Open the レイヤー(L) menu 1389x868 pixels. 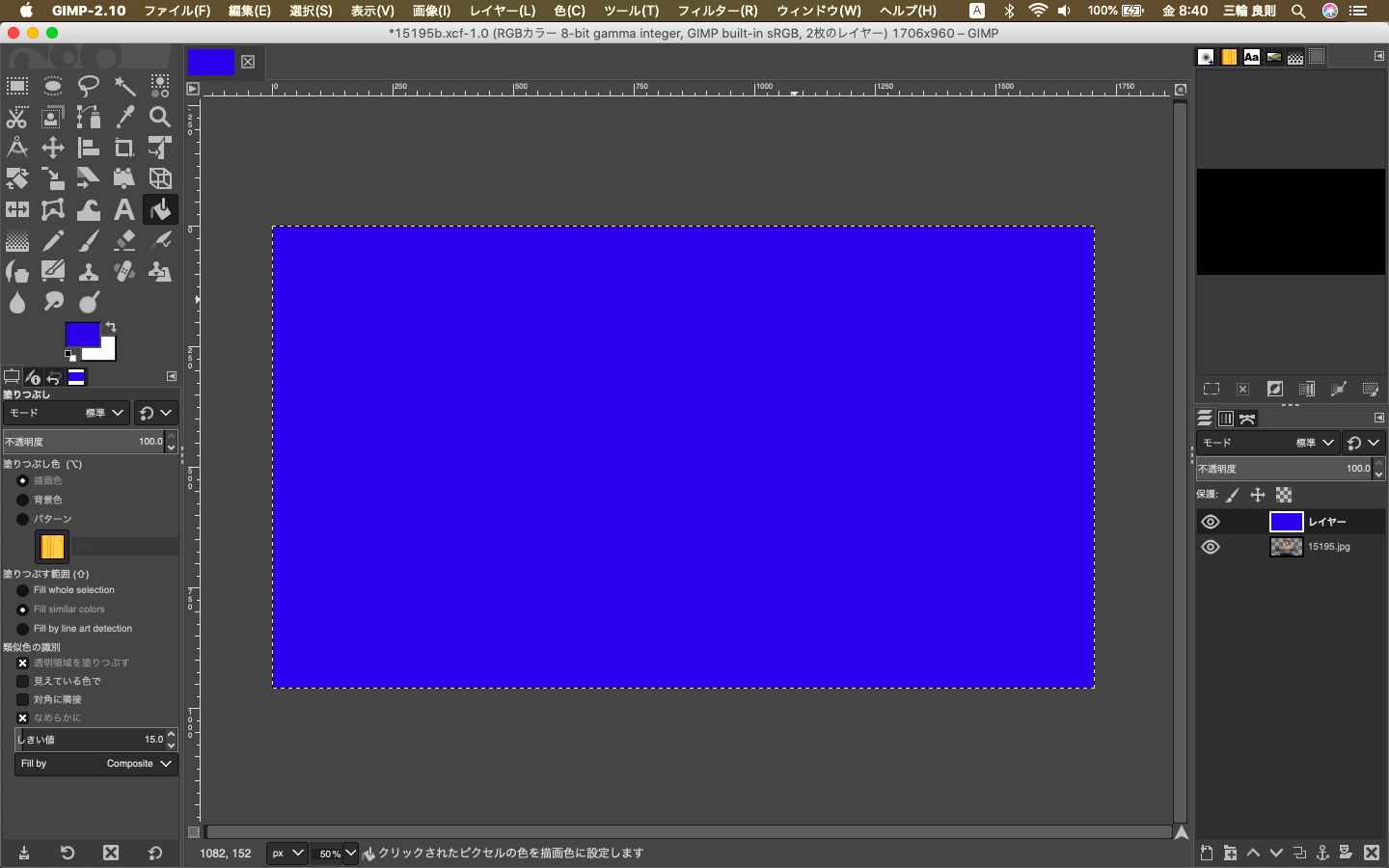pos(502,11)
